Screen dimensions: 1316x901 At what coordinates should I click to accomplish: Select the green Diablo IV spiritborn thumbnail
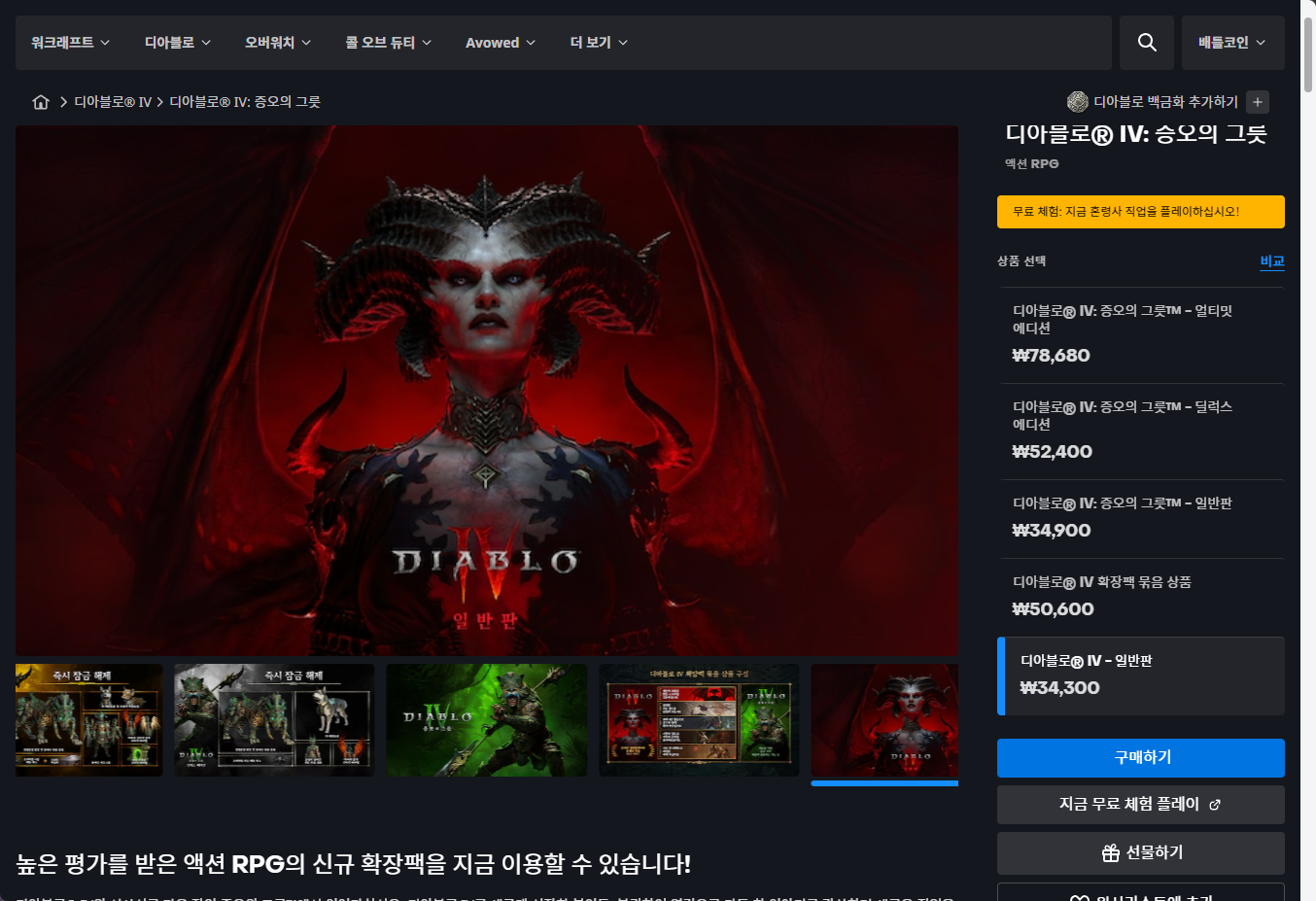487,720
